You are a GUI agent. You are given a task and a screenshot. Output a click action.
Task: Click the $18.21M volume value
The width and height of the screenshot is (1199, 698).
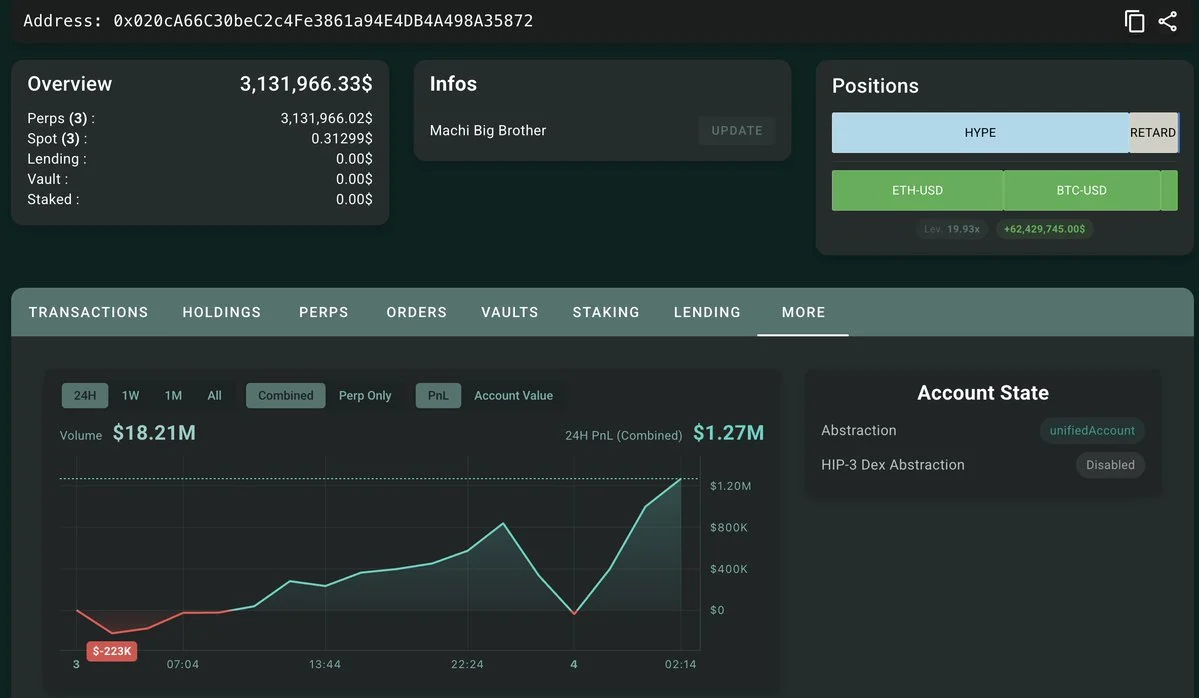154,433
